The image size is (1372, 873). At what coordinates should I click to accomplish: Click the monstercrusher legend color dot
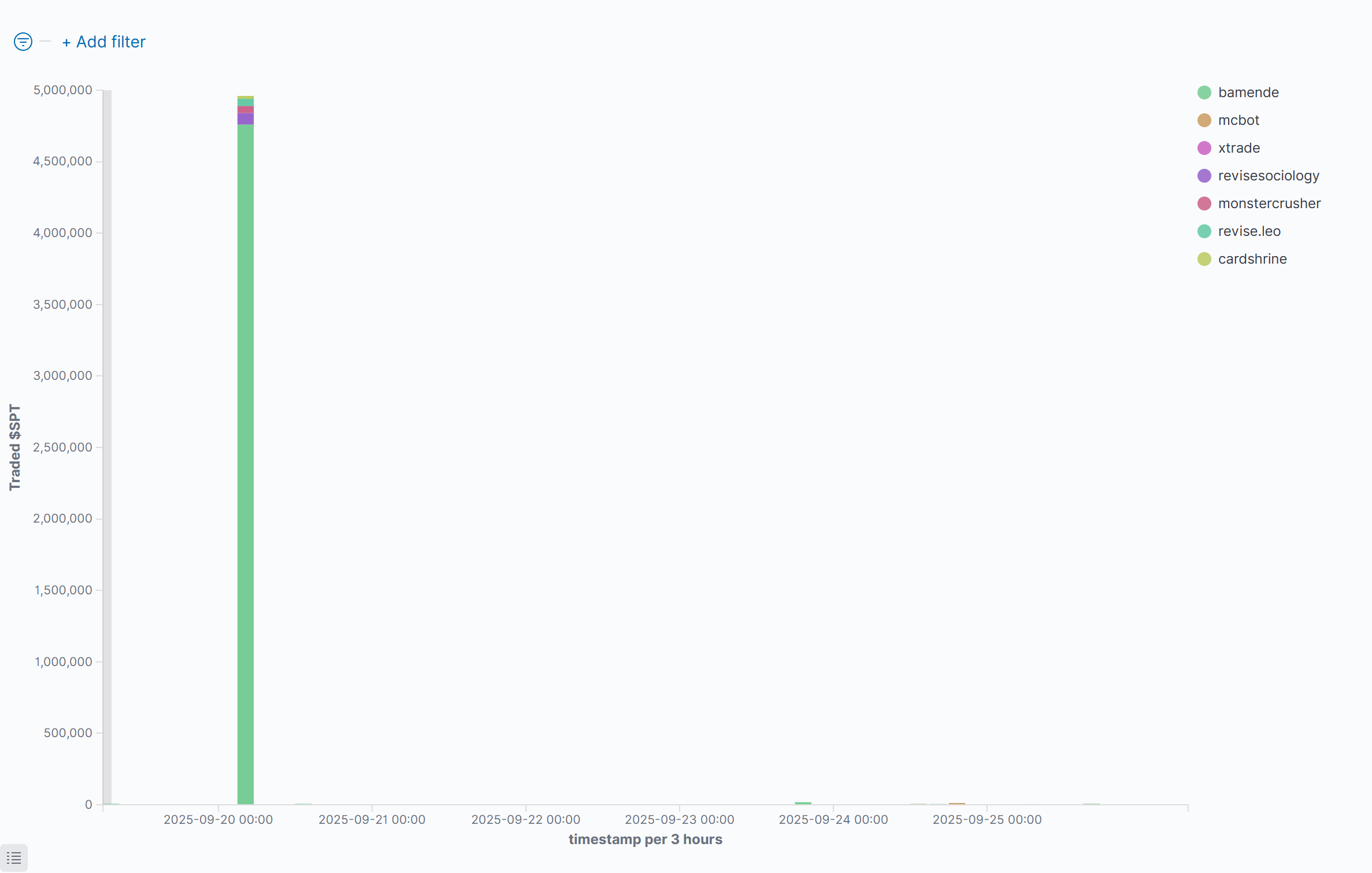coord(1204,204)
